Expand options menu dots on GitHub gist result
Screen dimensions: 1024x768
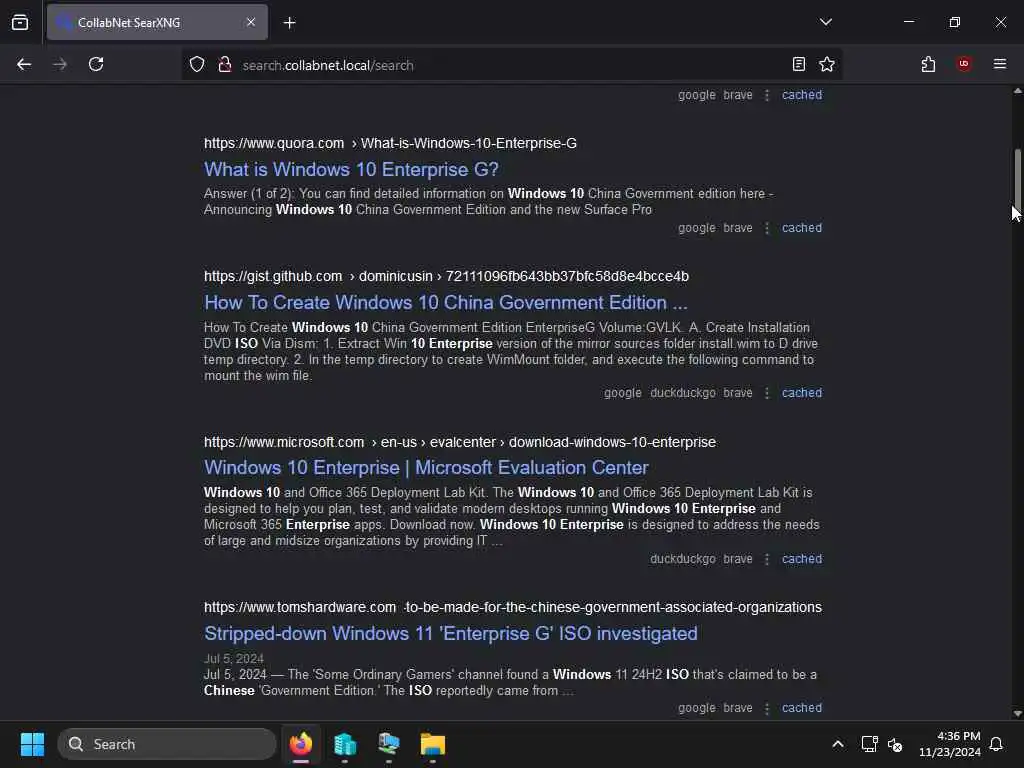[x=767, y=393]
